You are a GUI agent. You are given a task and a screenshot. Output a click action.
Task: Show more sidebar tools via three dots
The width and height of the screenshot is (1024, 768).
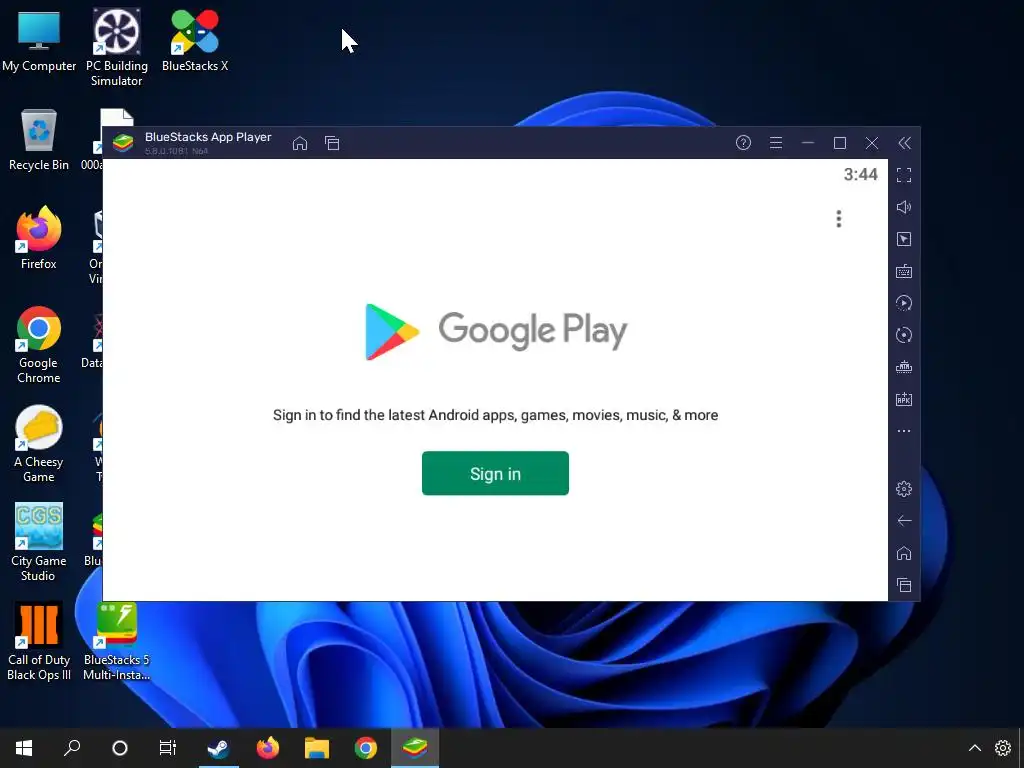(904, 431)
